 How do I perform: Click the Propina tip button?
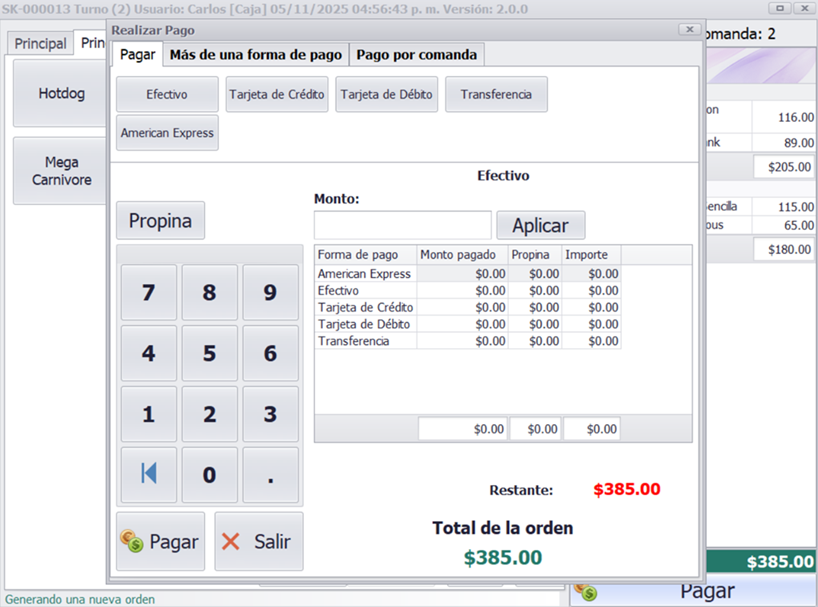(x=160, y=220)
